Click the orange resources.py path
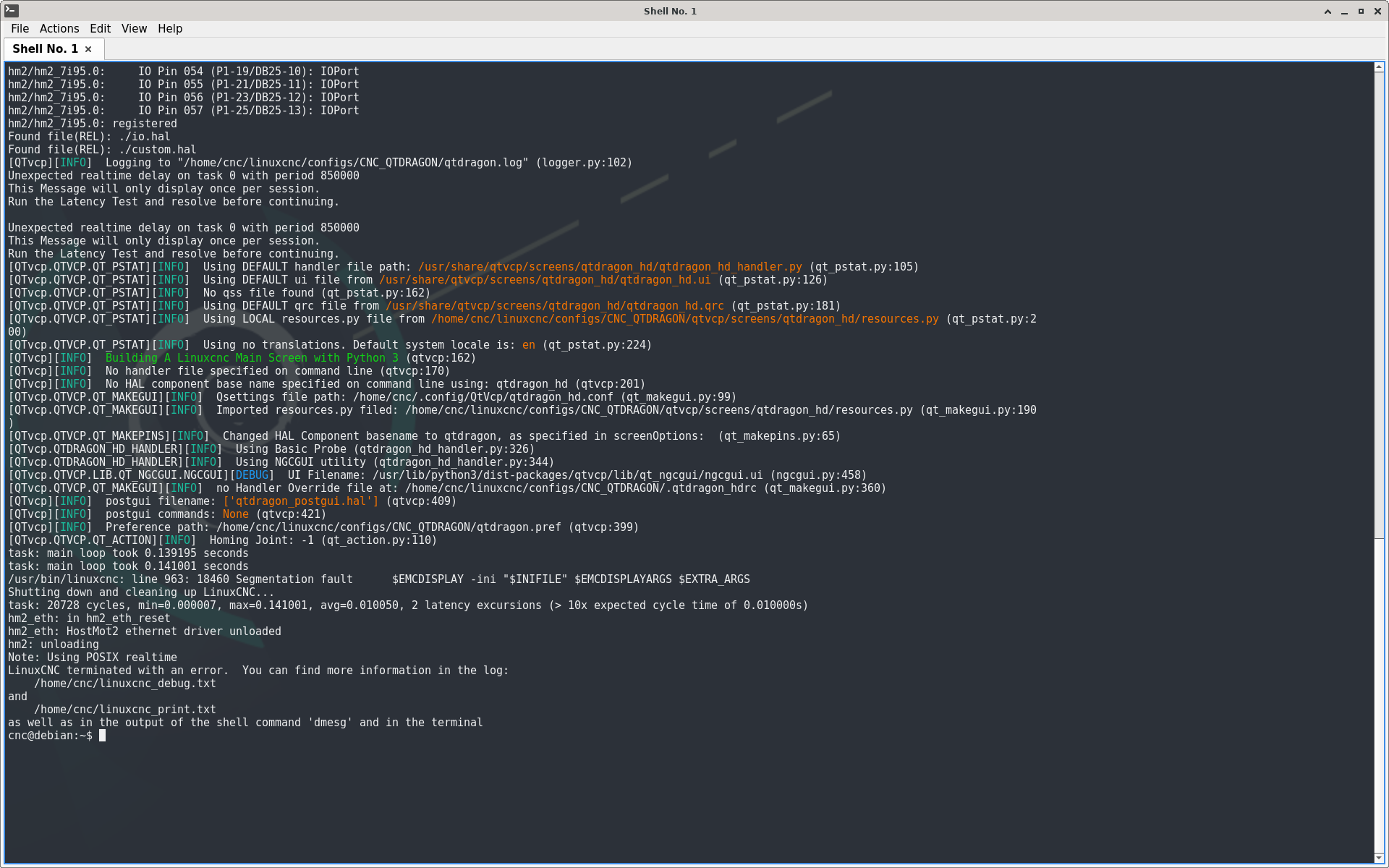Viewport: 1389px width, 868px height. coord(685,319)
